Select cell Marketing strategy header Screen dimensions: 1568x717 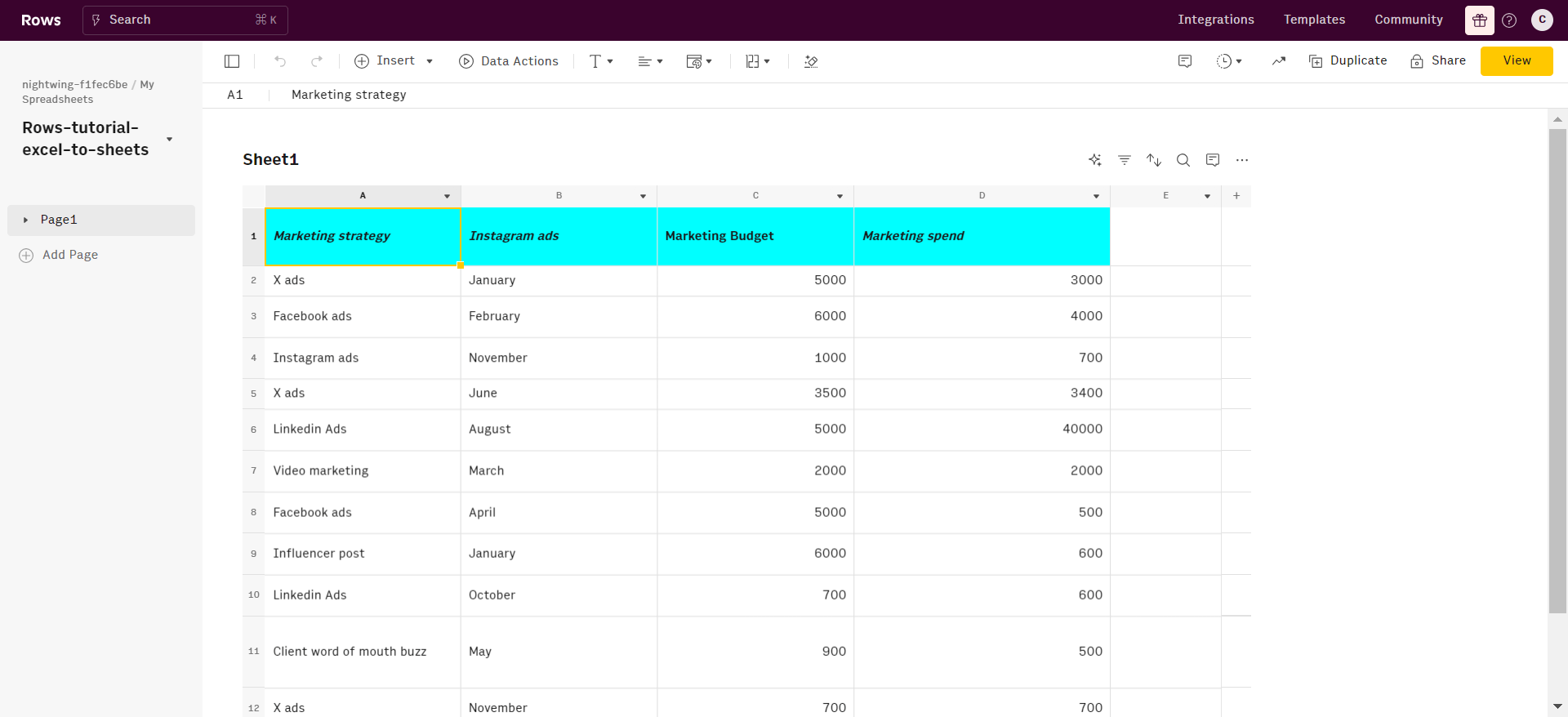pos(363,236)
